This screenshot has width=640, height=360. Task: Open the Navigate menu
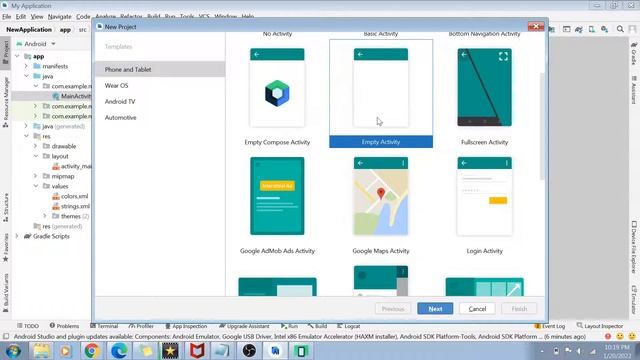tap(60, 17)
